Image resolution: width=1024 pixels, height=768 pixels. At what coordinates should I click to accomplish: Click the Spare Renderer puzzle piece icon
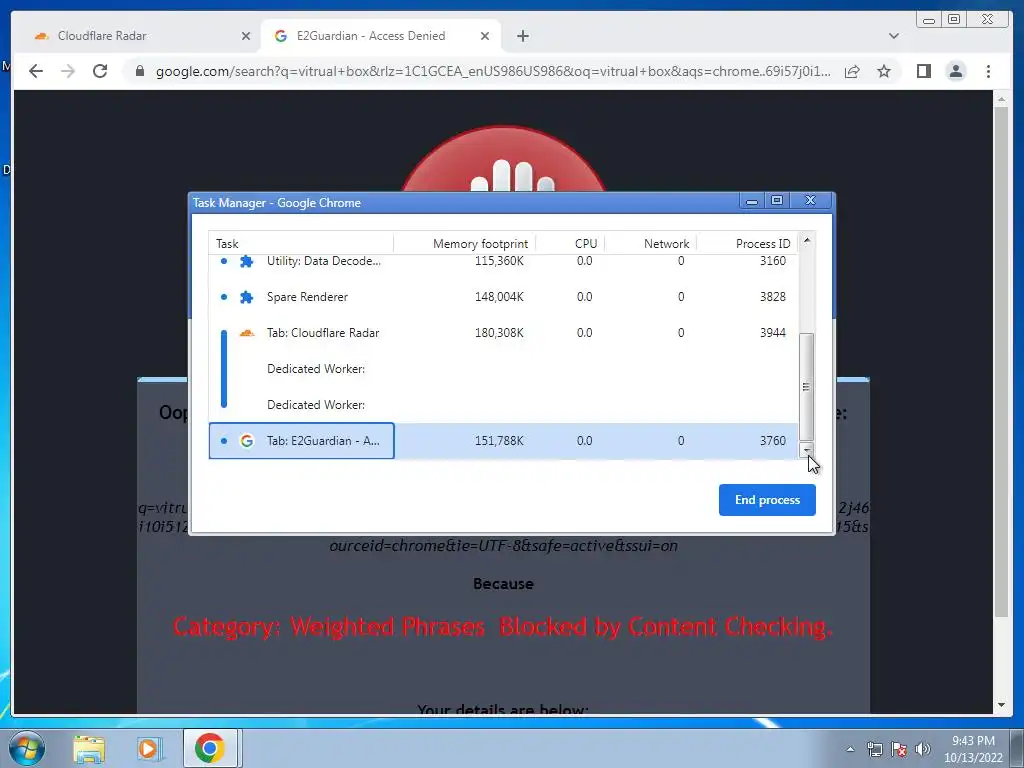pos(246,297)
